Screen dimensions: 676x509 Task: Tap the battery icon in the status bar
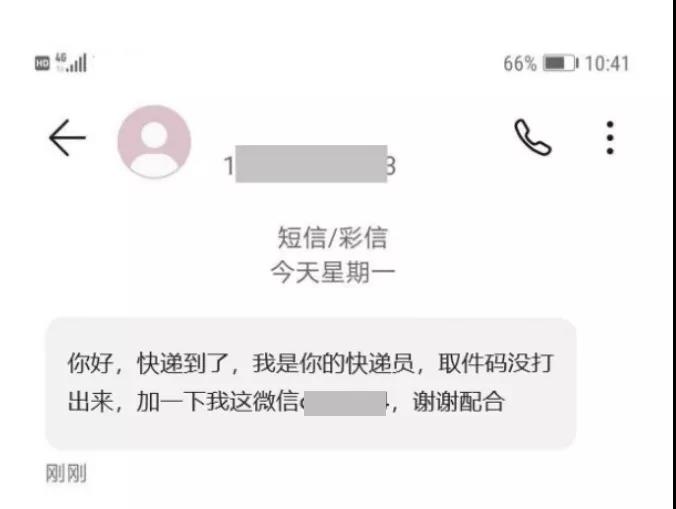[x=560, y=63]
